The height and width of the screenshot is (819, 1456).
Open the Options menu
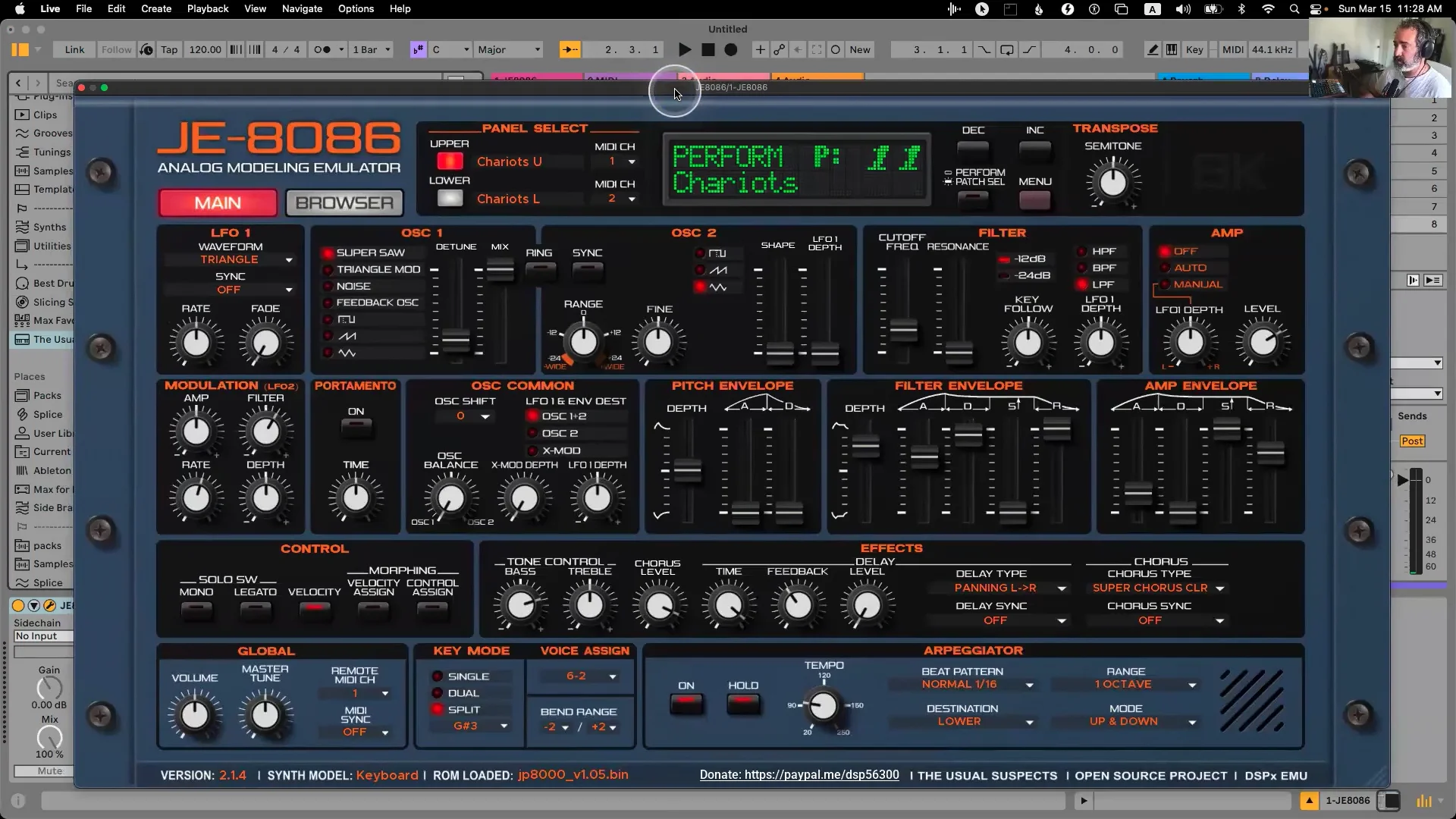pyautogui.click(x=356, y=9)
